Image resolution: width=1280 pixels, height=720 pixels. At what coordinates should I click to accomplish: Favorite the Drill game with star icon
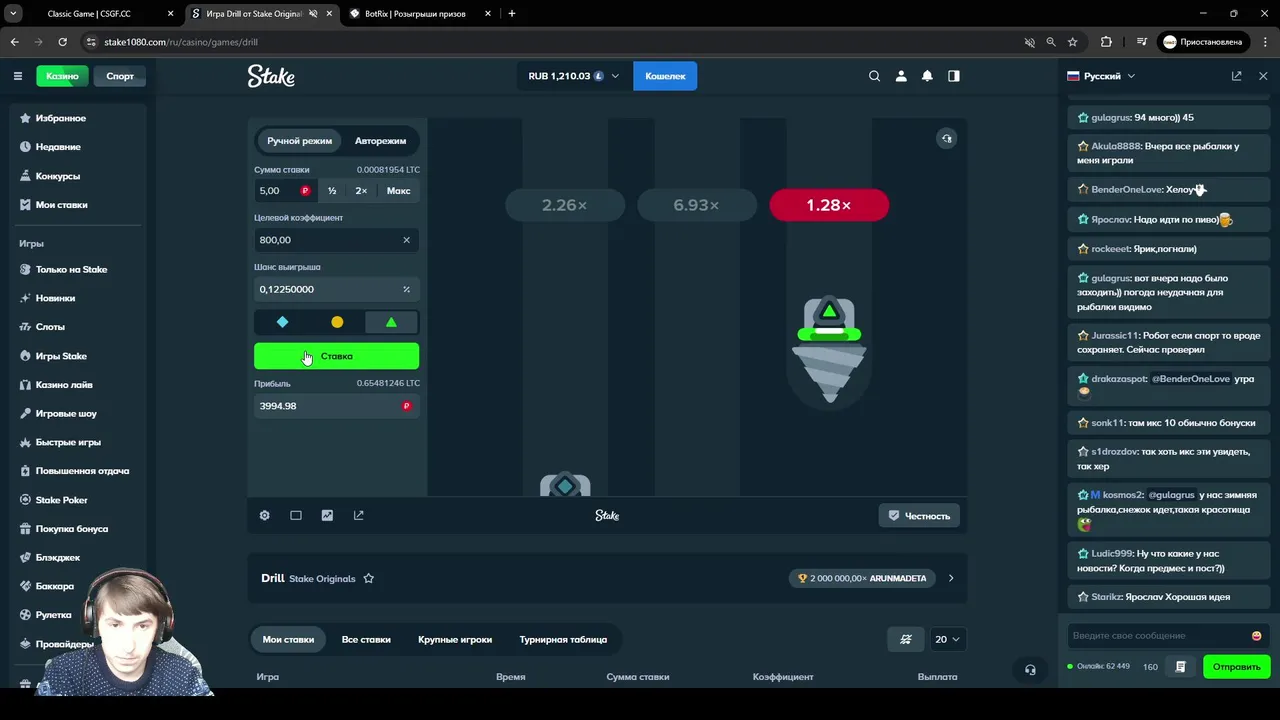(x=369, y=578)
